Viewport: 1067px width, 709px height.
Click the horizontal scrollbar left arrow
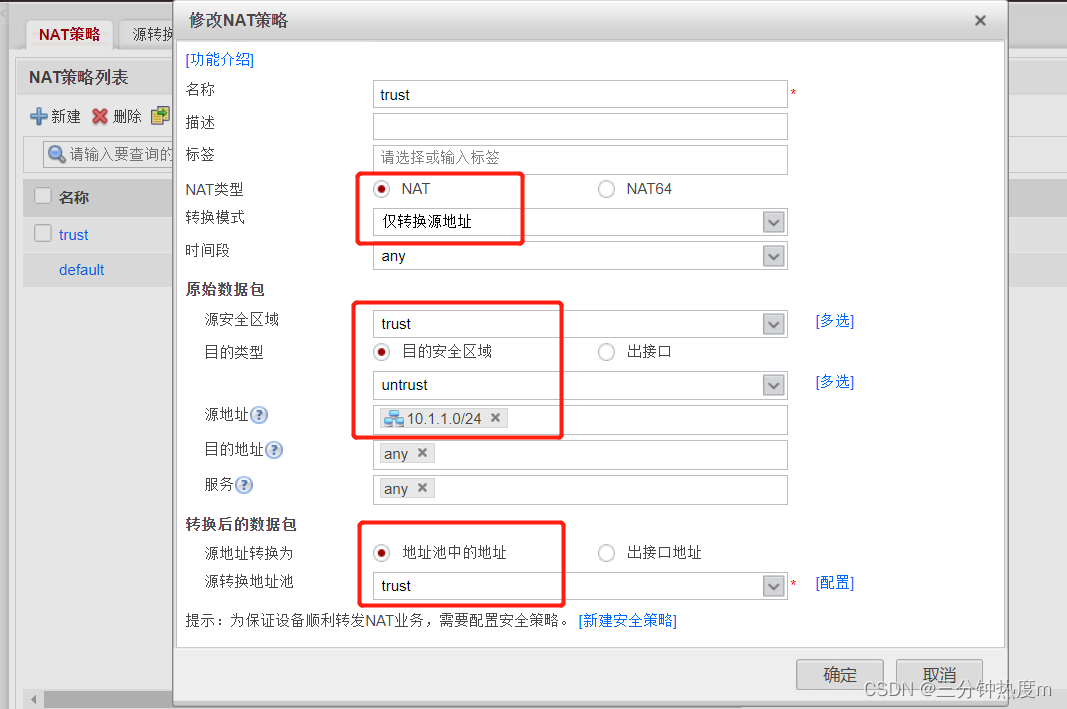(x=33, y=699)
